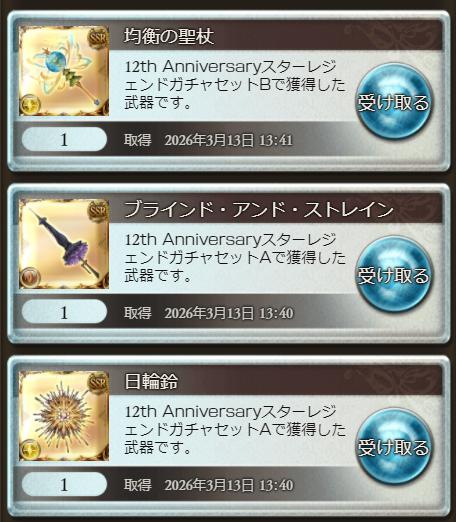Viewport: 456px width, 522px height.
Task: Click the quantity 1 pill under 均衡の聖杖
Action: pyautogui.click(x=64, y=139)
